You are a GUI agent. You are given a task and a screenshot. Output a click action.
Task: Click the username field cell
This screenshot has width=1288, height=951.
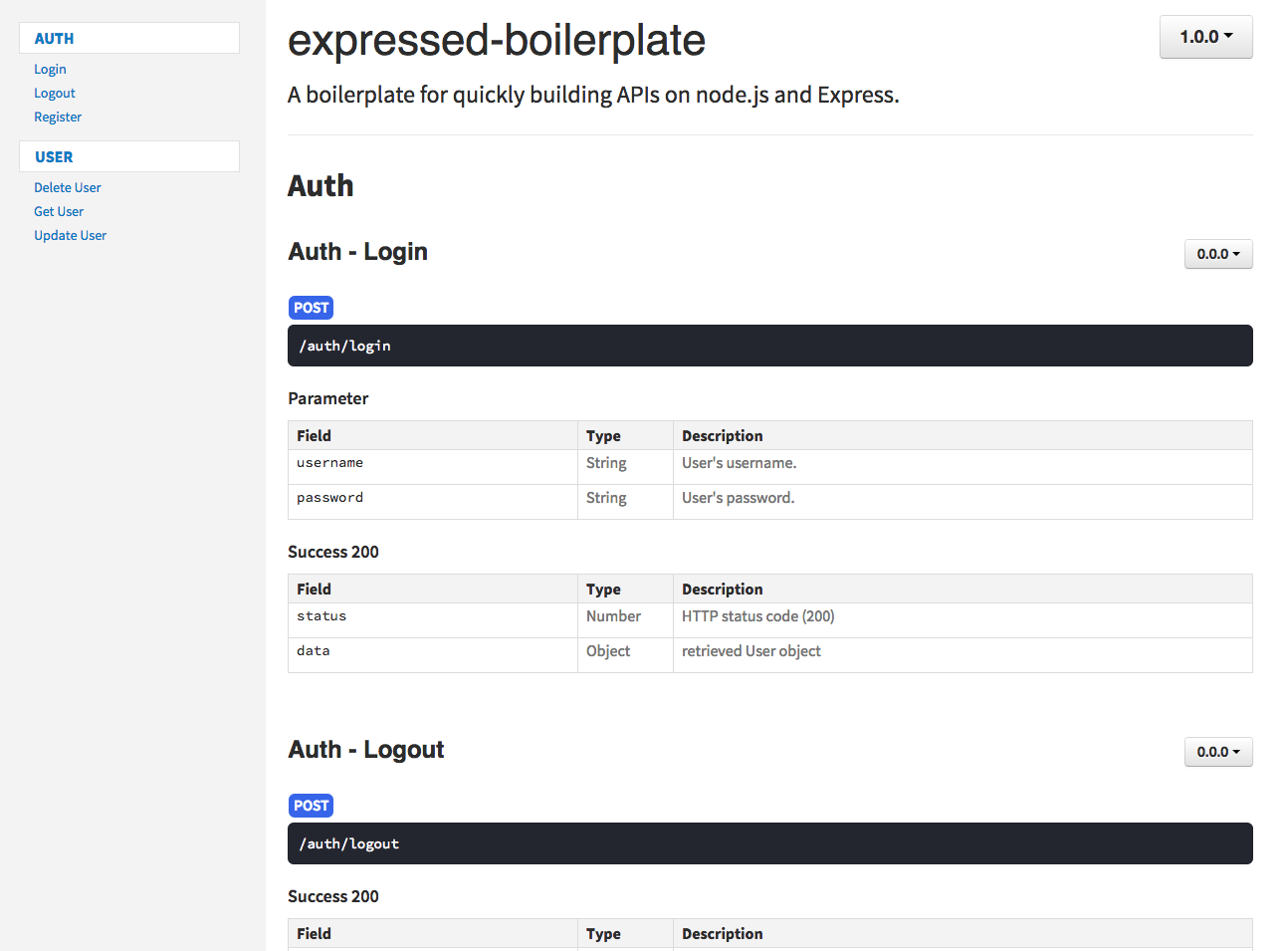433,467
